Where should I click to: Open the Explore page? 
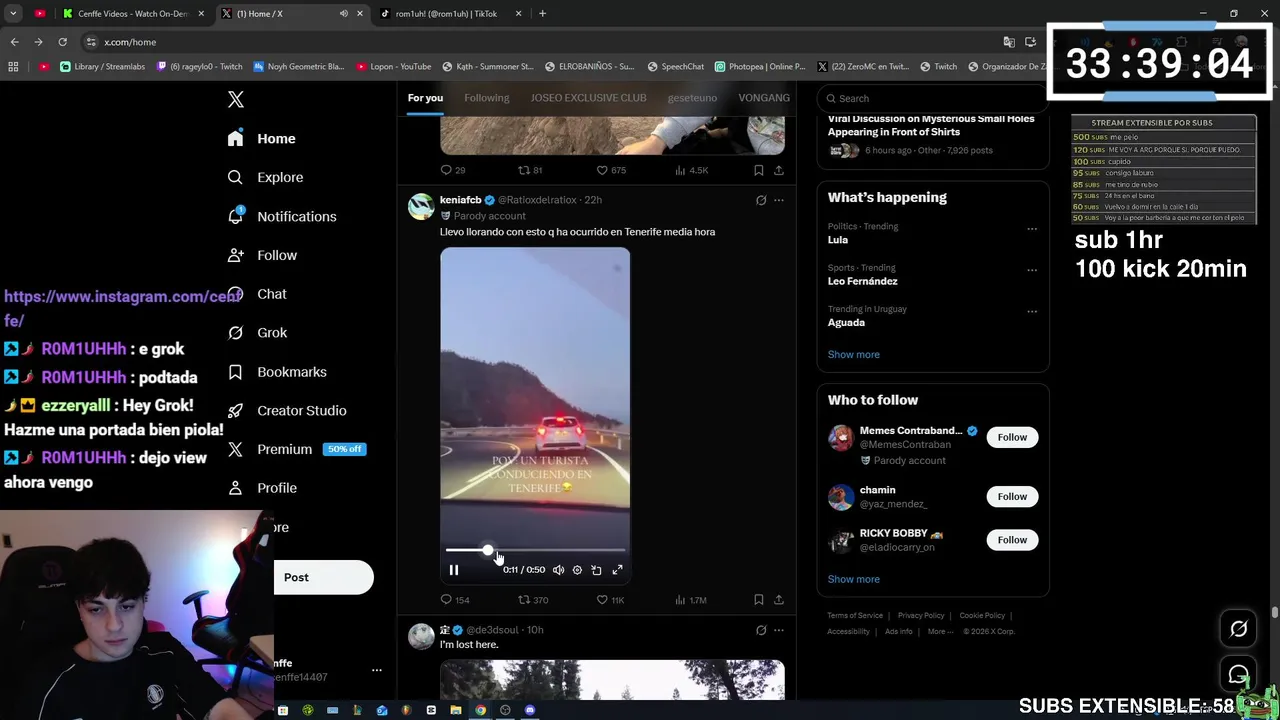point(265,177)
